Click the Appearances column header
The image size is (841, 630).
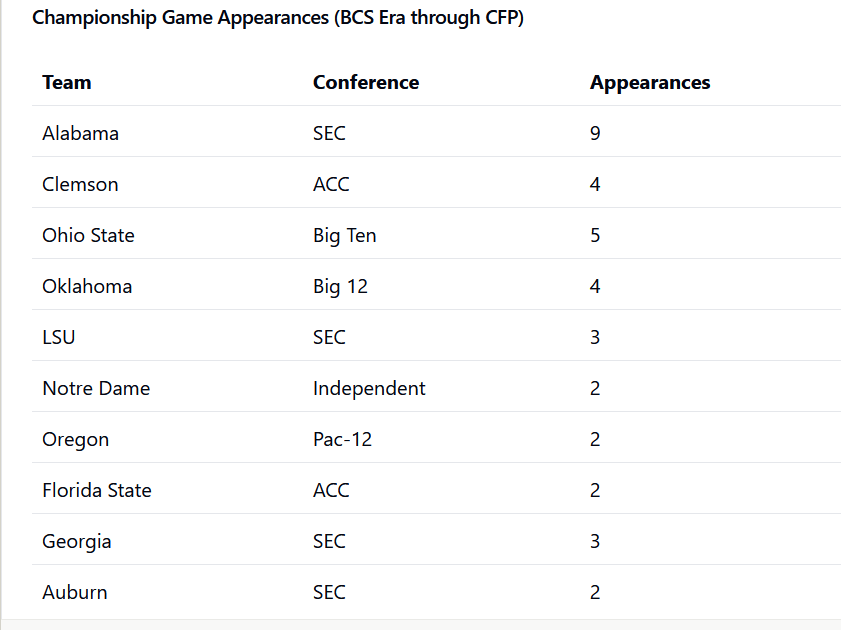coord(650,83)
